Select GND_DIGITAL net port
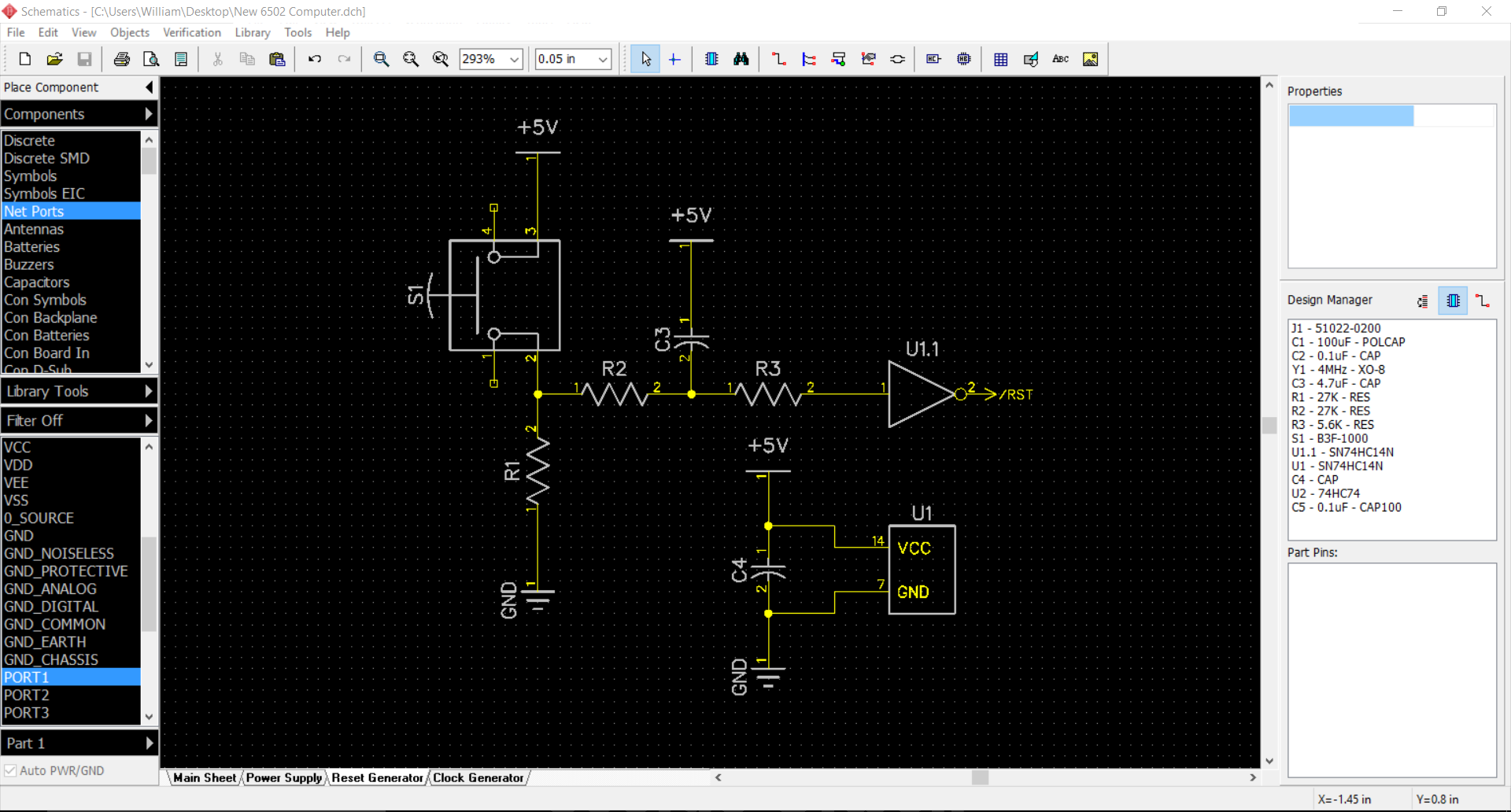The width and height of the screenshot is (1511, 812). point(51,606)
